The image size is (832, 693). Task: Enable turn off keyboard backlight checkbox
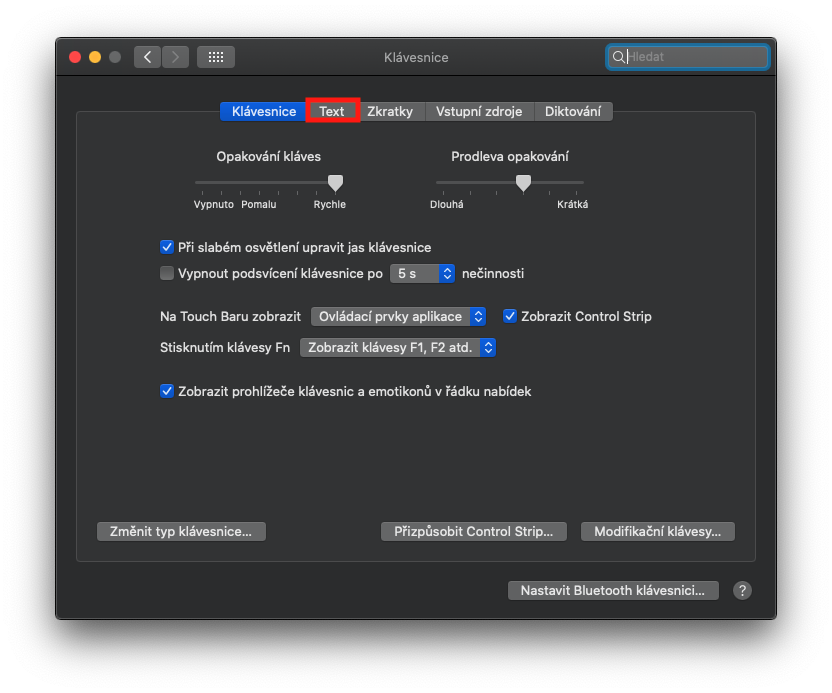[x=167, y=273]
